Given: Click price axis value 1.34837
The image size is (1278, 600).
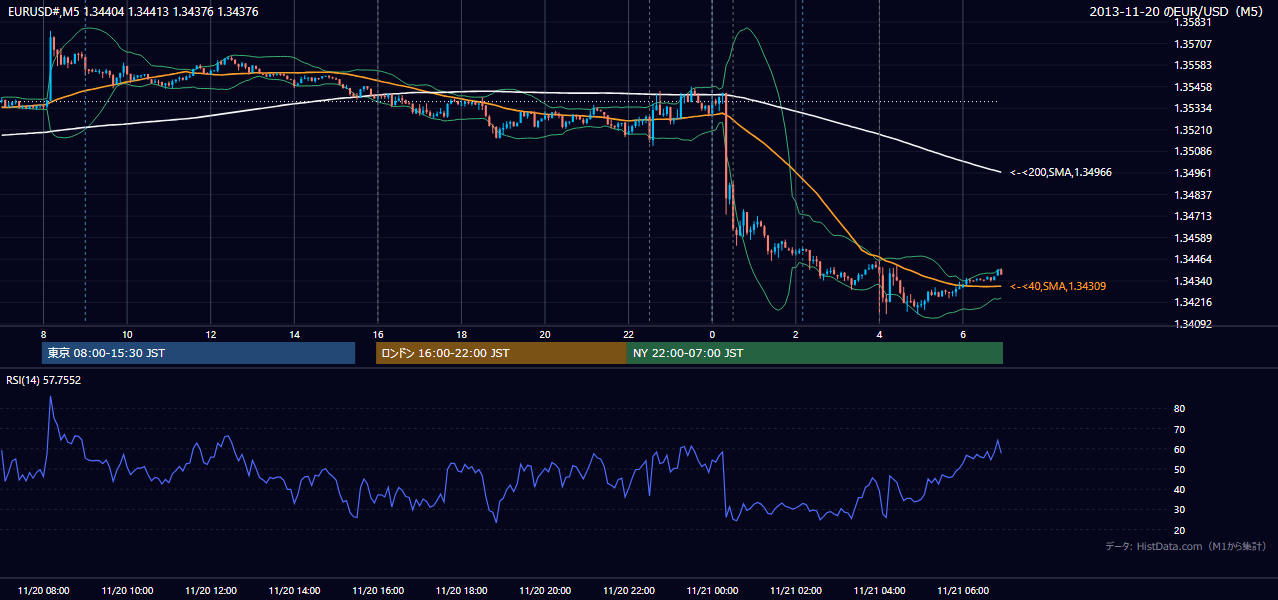Looking at the screenshot, I should tap(1192, 195).
